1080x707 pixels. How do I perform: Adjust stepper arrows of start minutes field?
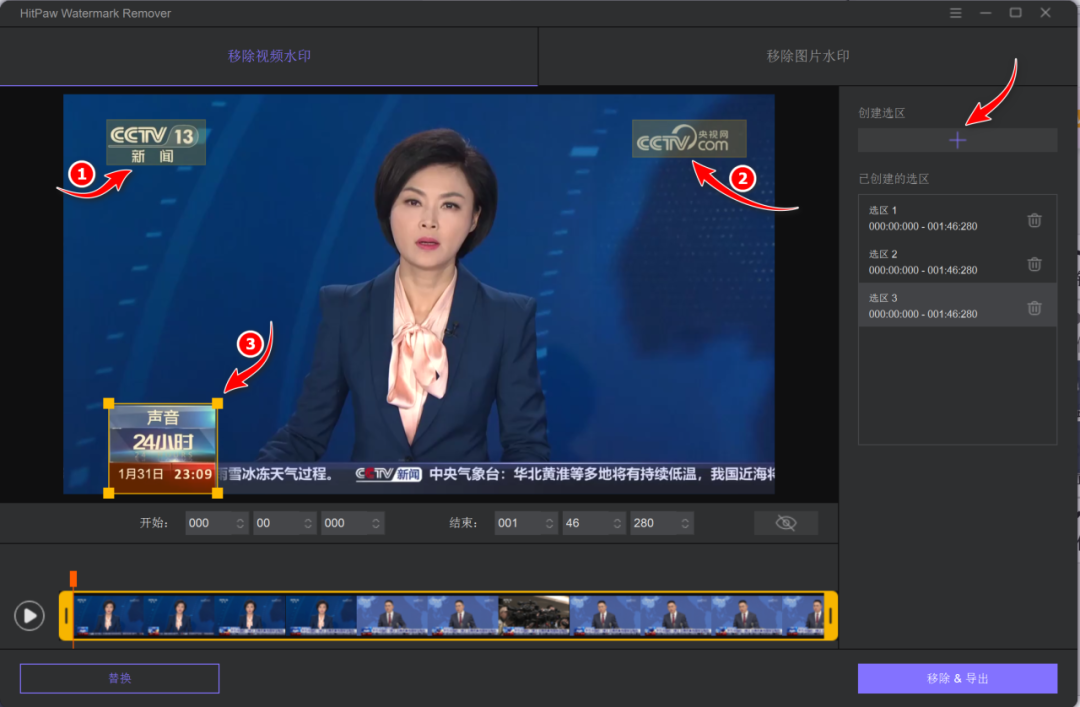pyautogui.click(x=240, y=523)
